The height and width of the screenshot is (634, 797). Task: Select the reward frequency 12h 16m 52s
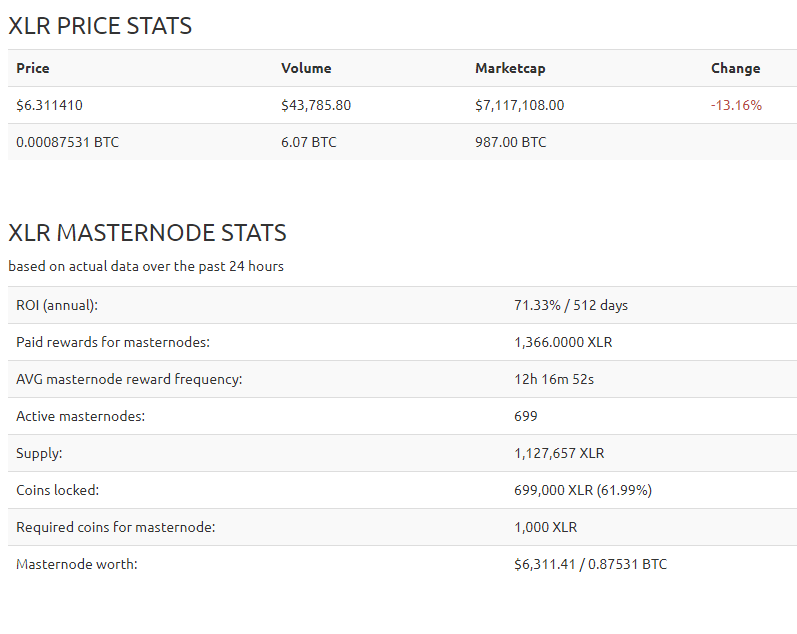click(x=554, y=379)
